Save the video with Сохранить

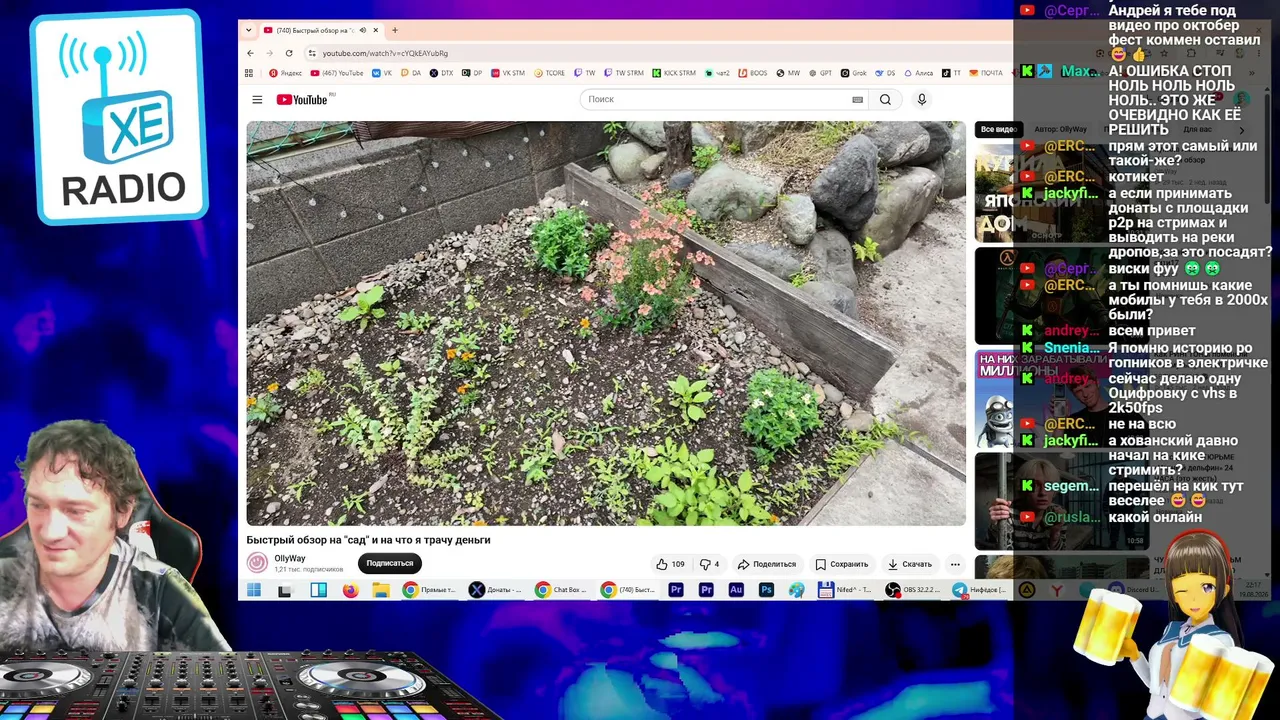[x=842, y=564]
